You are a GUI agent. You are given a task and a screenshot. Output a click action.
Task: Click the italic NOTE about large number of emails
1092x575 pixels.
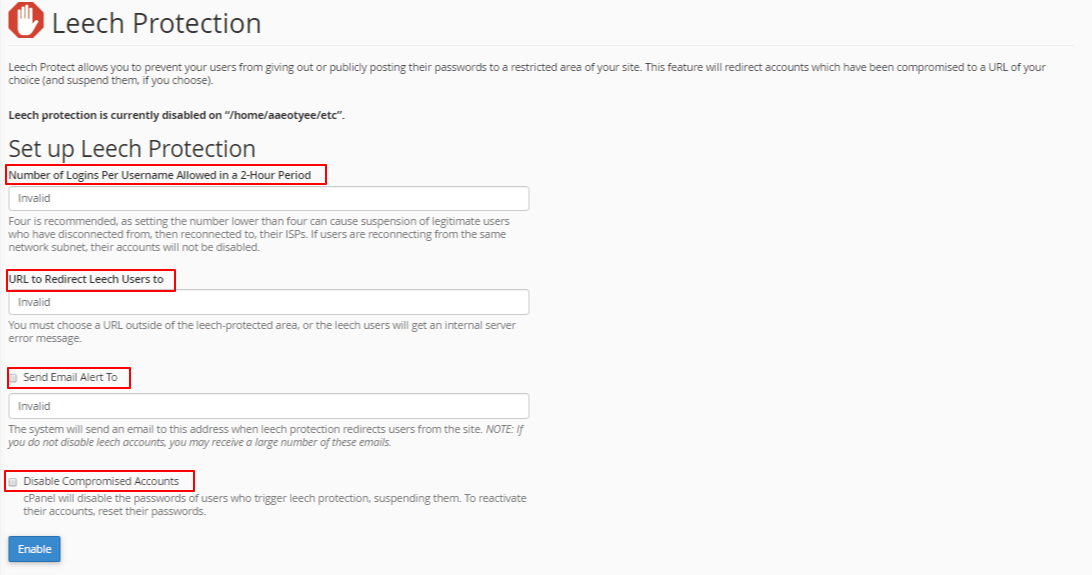(265, 436)
